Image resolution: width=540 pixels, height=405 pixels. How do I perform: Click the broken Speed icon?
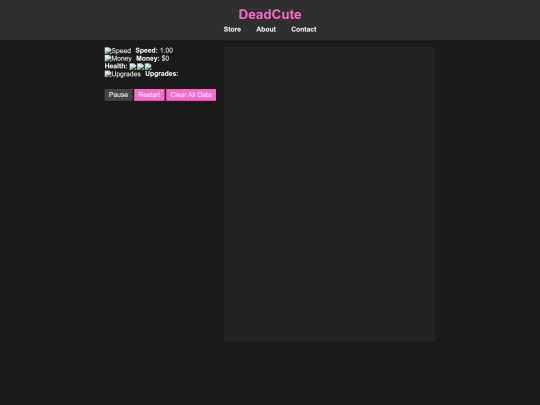pos(118,51)
